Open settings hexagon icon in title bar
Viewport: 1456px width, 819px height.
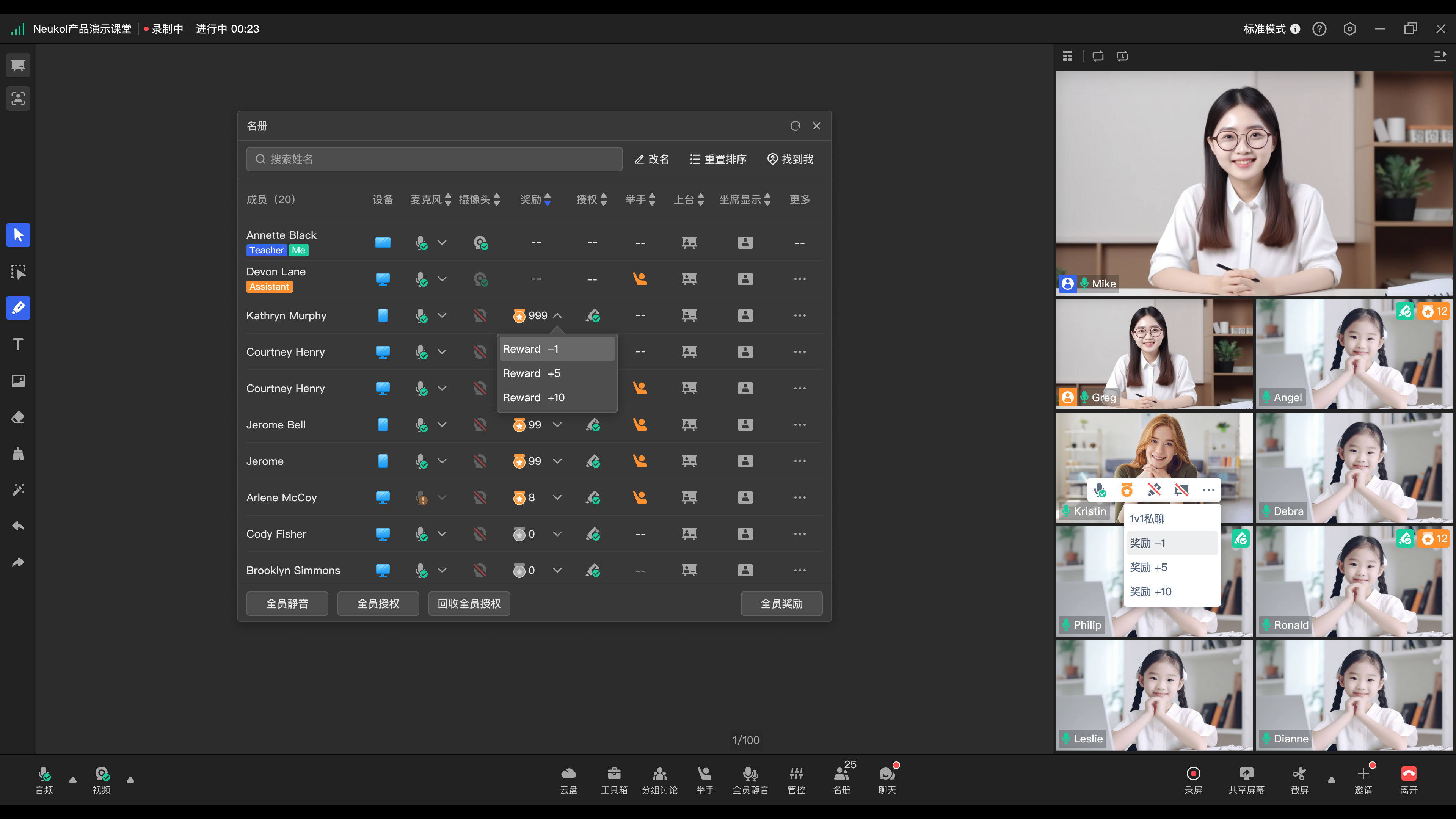1350,29
